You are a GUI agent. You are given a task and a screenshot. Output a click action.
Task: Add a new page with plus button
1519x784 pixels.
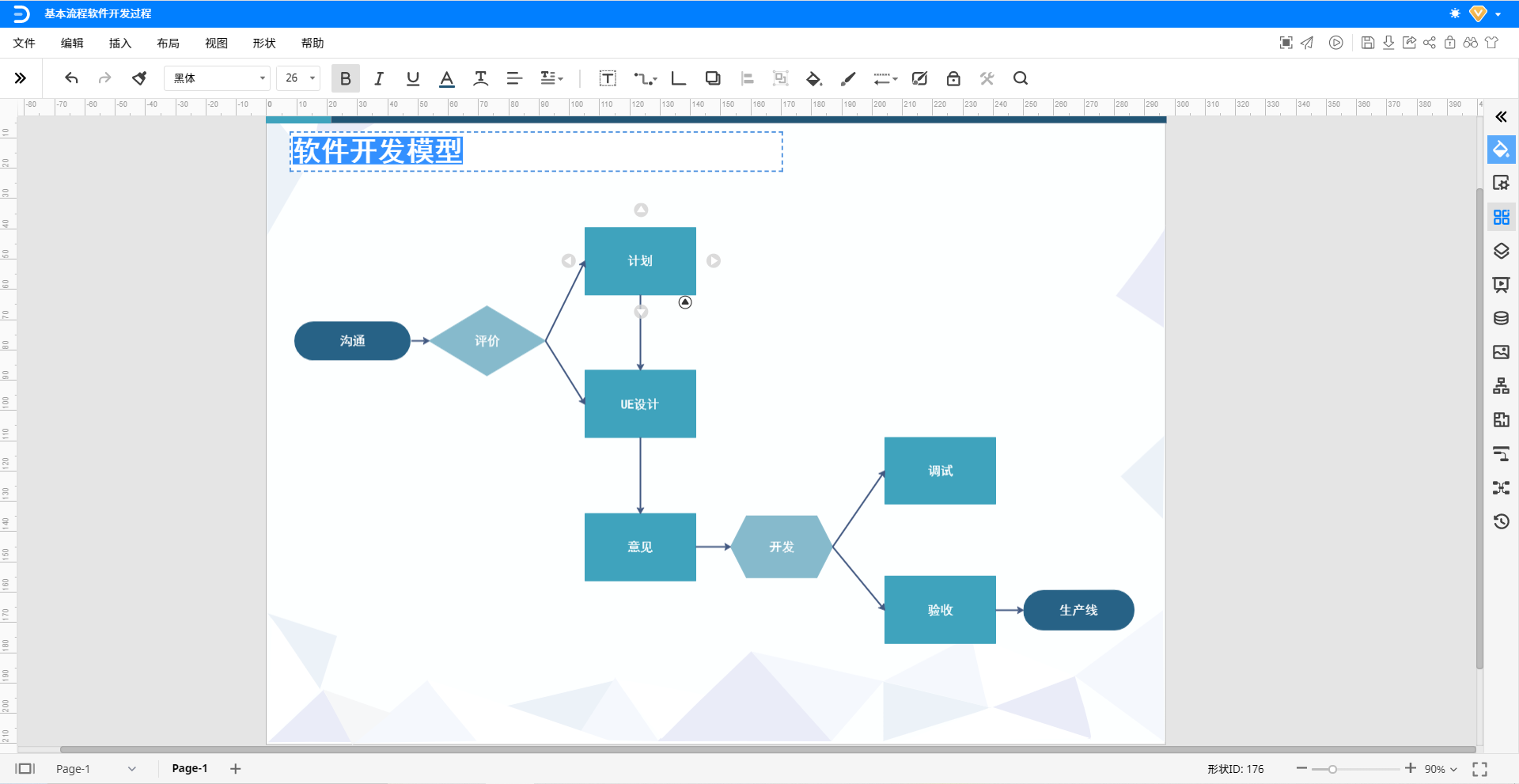pyautogui.click(x=235, y=768)
